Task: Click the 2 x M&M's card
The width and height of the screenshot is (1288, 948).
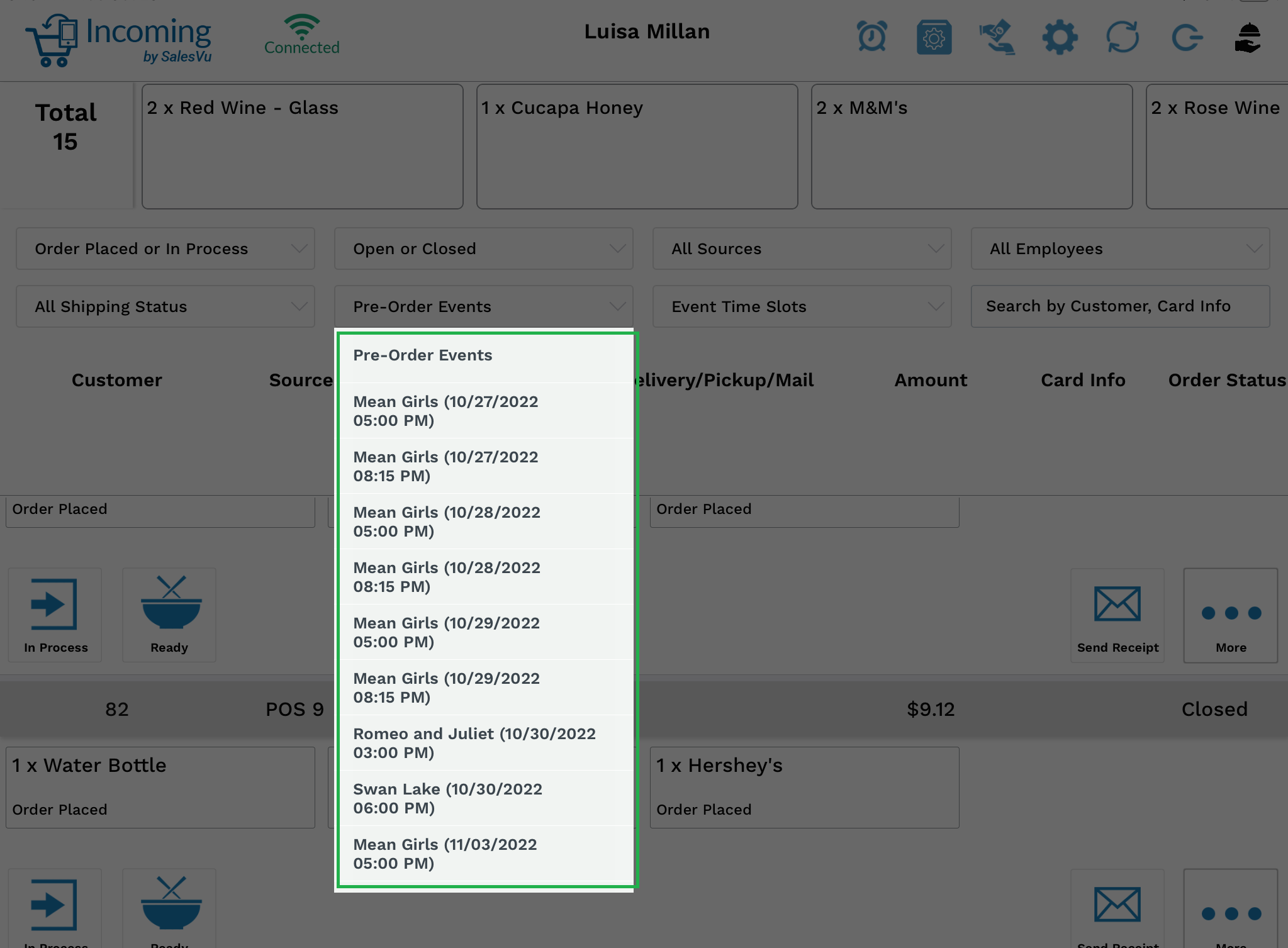Action: click(x=972, y=147)
